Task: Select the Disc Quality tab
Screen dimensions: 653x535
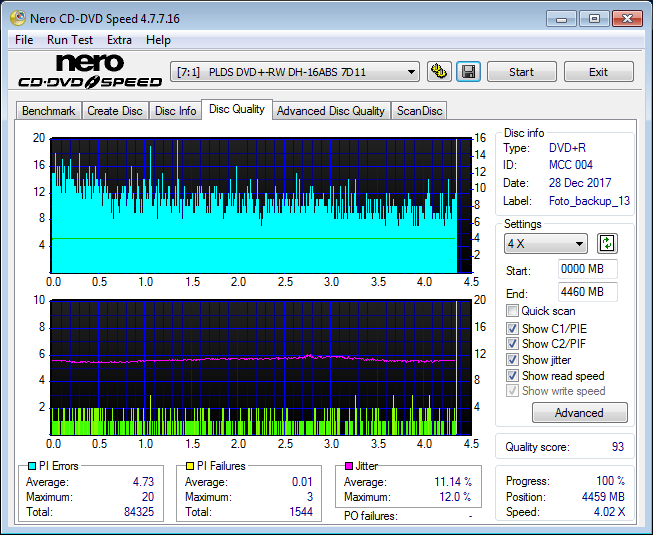Action: (x=237, y=109)
